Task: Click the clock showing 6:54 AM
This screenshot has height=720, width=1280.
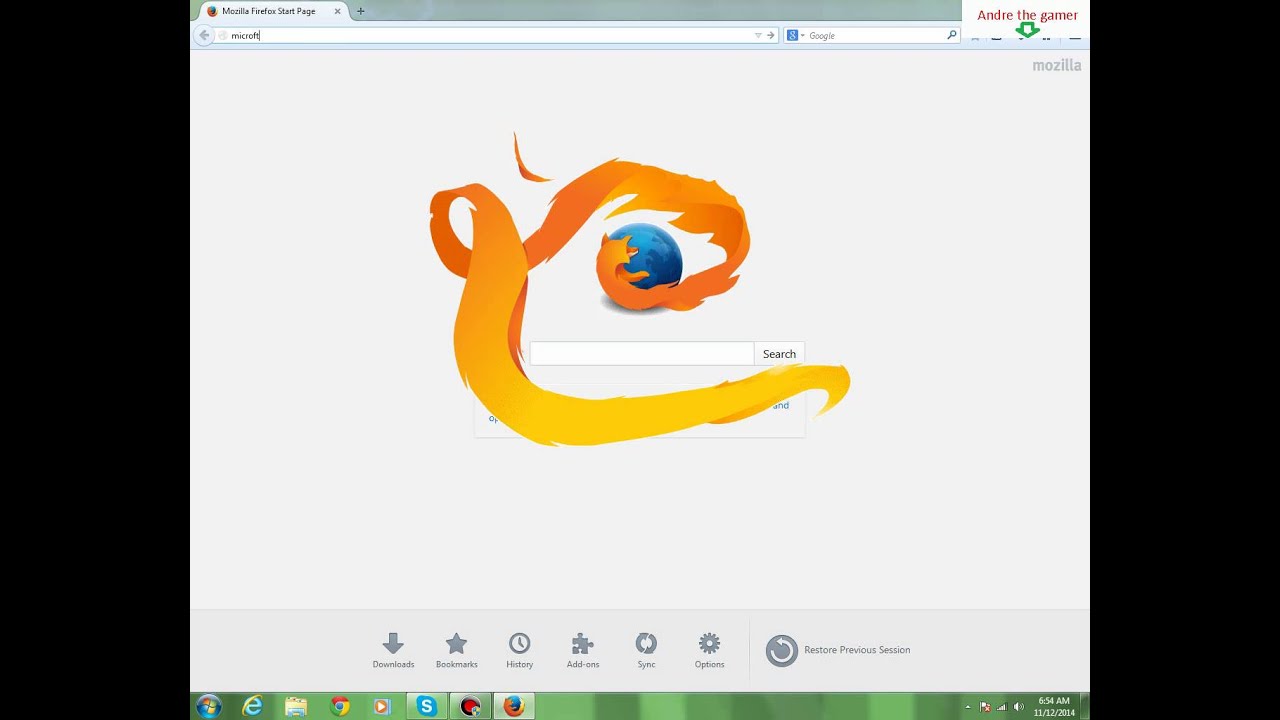Action: (1054, 706)
